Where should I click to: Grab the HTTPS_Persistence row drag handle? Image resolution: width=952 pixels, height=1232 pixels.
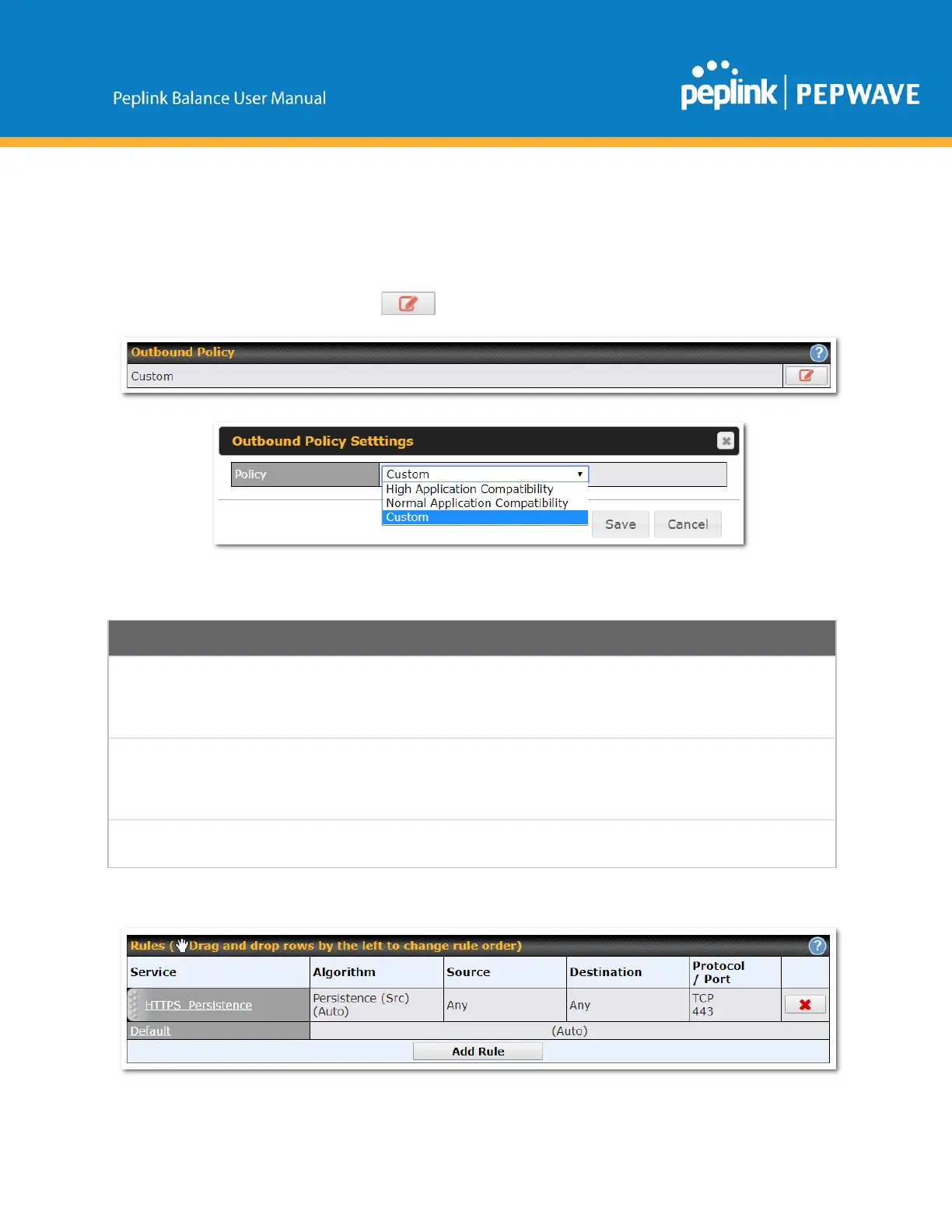pos(134,1005)
